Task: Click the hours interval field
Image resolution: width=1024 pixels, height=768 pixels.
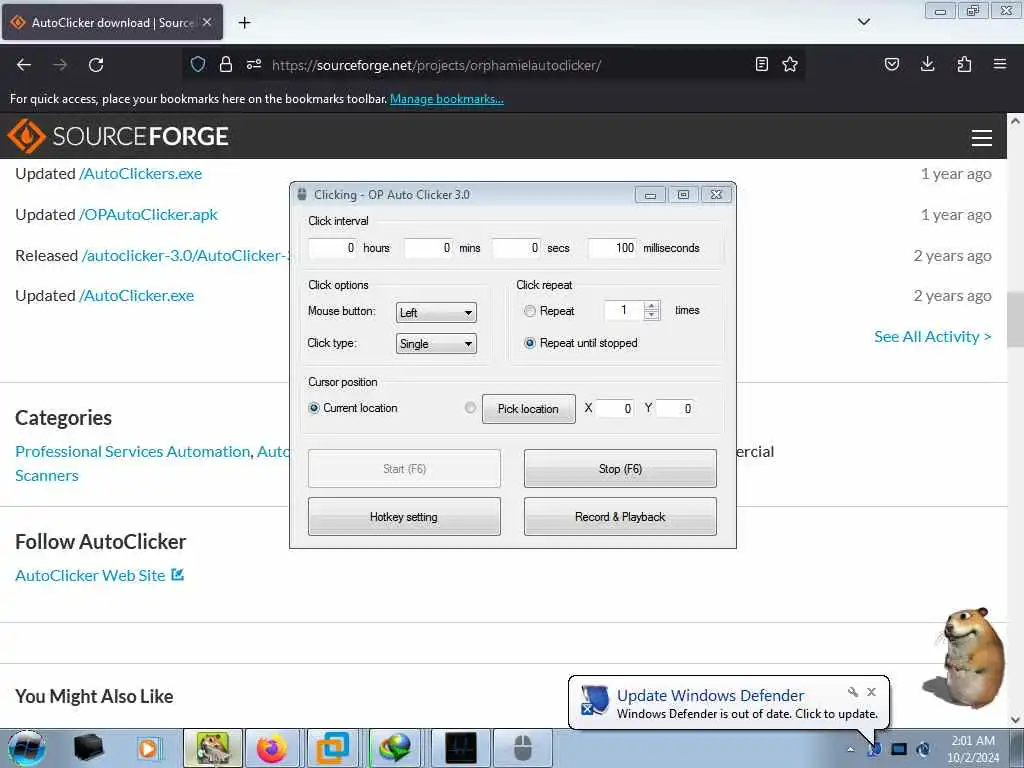Action: pyautogui.click(x=333, y=248)
